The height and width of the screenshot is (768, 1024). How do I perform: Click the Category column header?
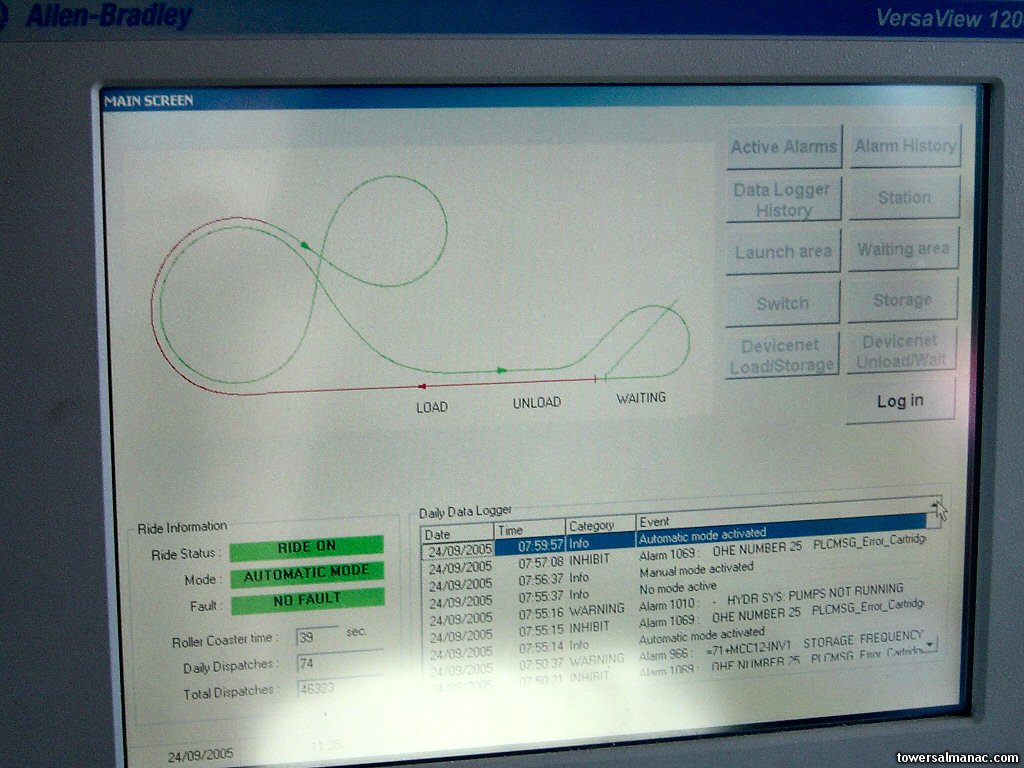tap(600, 524)
